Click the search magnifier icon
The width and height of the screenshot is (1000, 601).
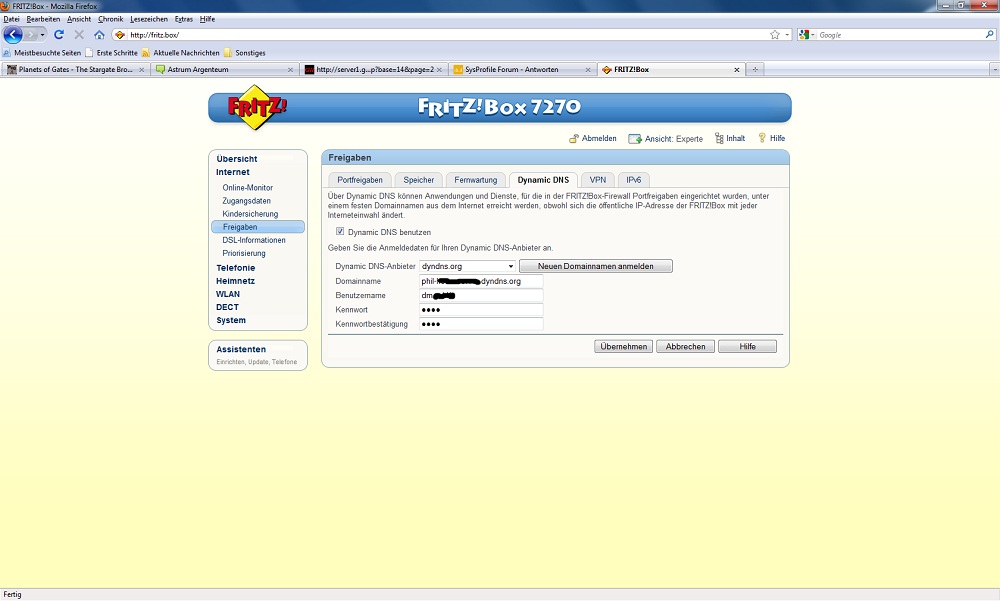990,34
